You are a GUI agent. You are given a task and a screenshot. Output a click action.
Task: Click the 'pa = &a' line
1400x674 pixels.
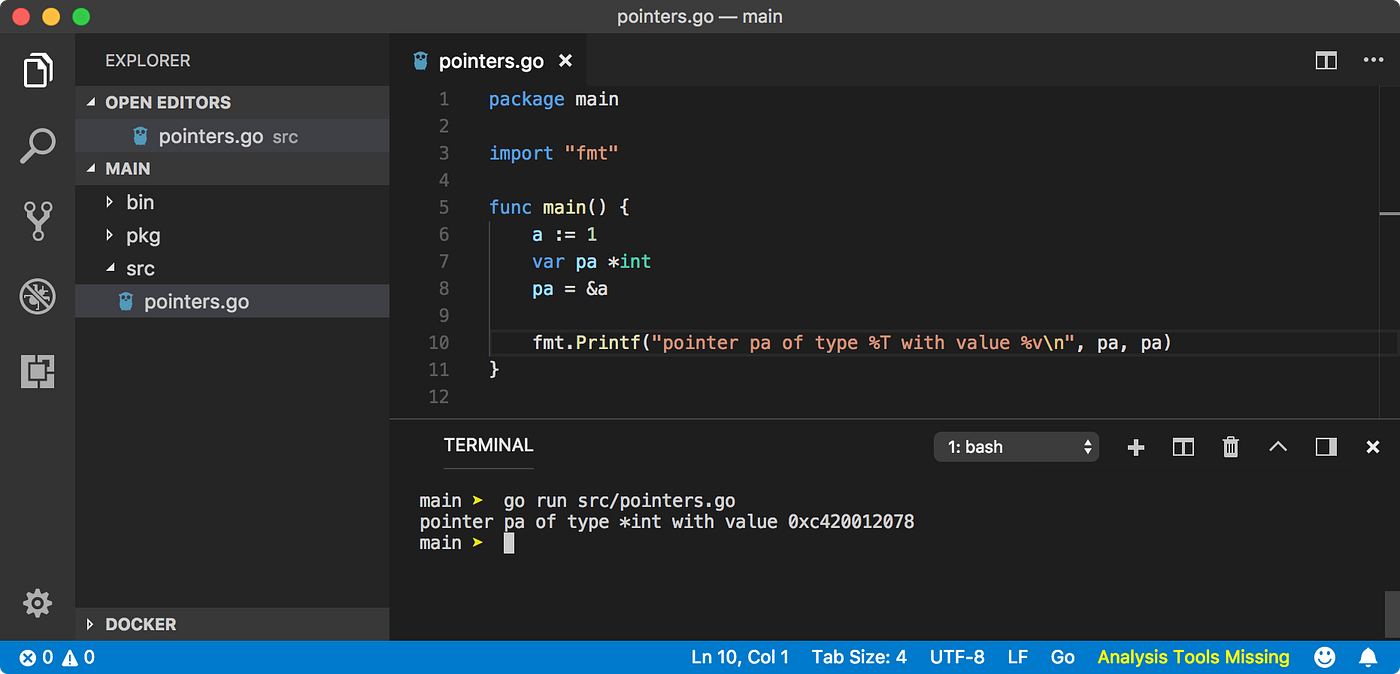570,288
